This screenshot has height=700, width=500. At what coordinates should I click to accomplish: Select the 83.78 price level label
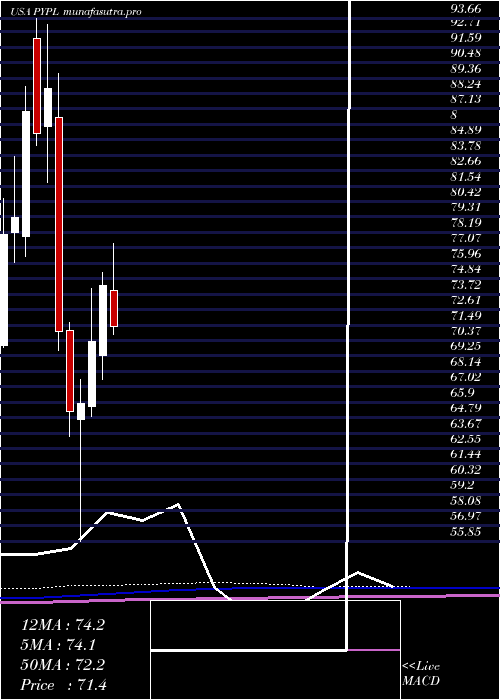(466, 146)
